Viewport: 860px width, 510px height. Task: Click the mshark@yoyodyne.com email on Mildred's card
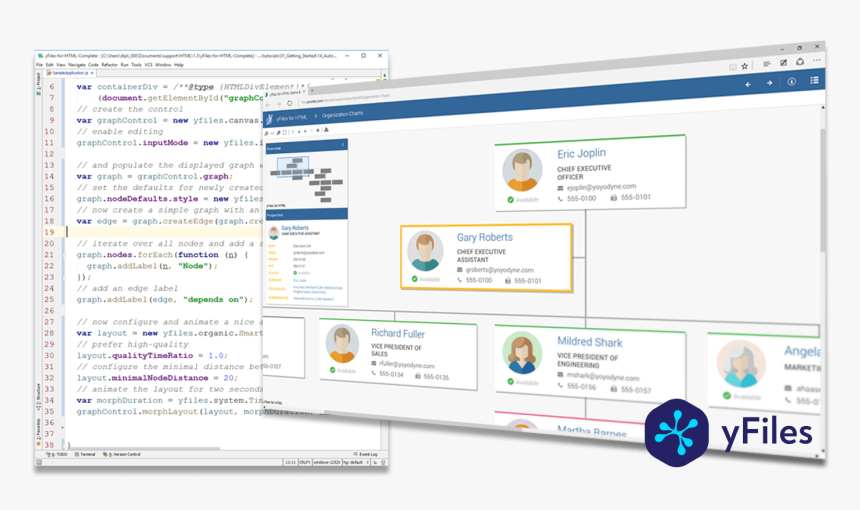[x=603, y=376]
